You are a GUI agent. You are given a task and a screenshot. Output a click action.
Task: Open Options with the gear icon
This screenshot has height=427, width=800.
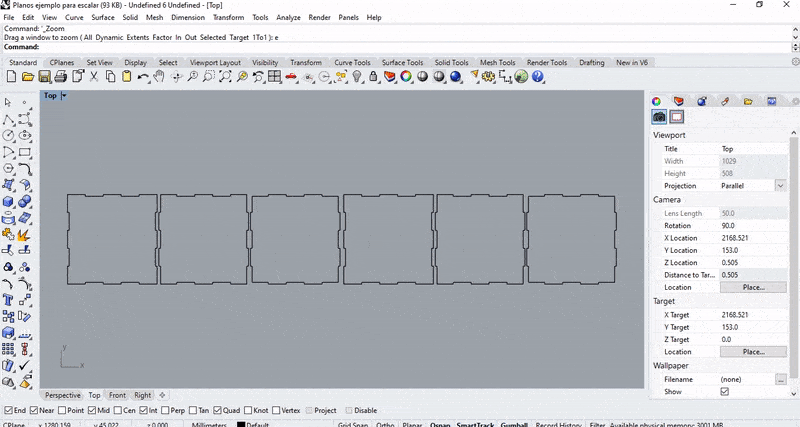pos(489,77)
